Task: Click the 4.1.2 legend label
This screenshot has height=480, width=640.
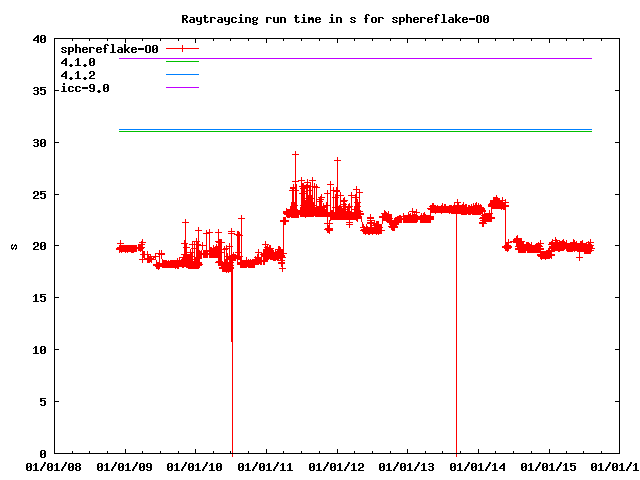Action: click(x=78, y=75)
